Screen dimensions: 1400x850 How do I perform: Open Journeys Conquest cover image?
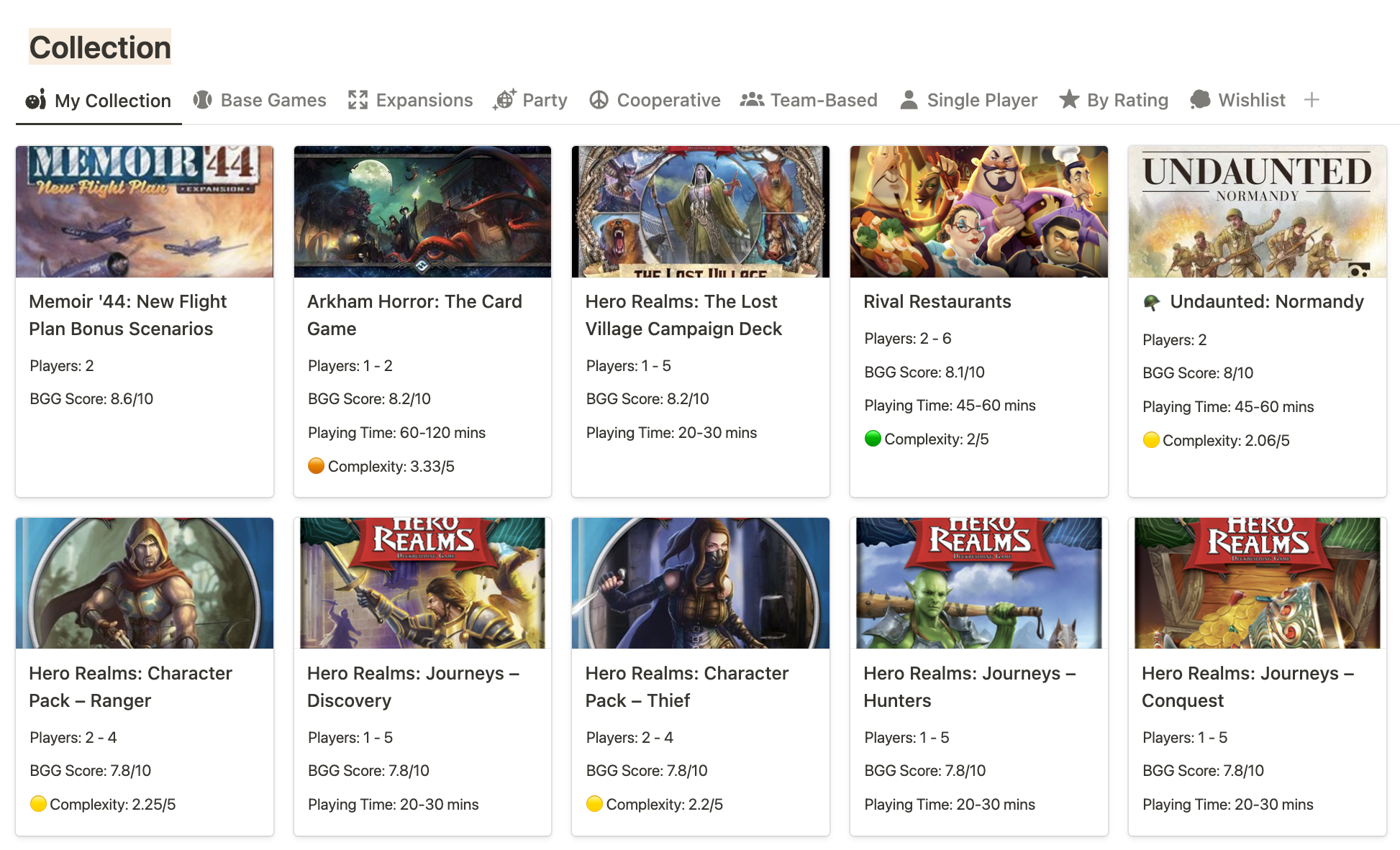(1258, 583)
